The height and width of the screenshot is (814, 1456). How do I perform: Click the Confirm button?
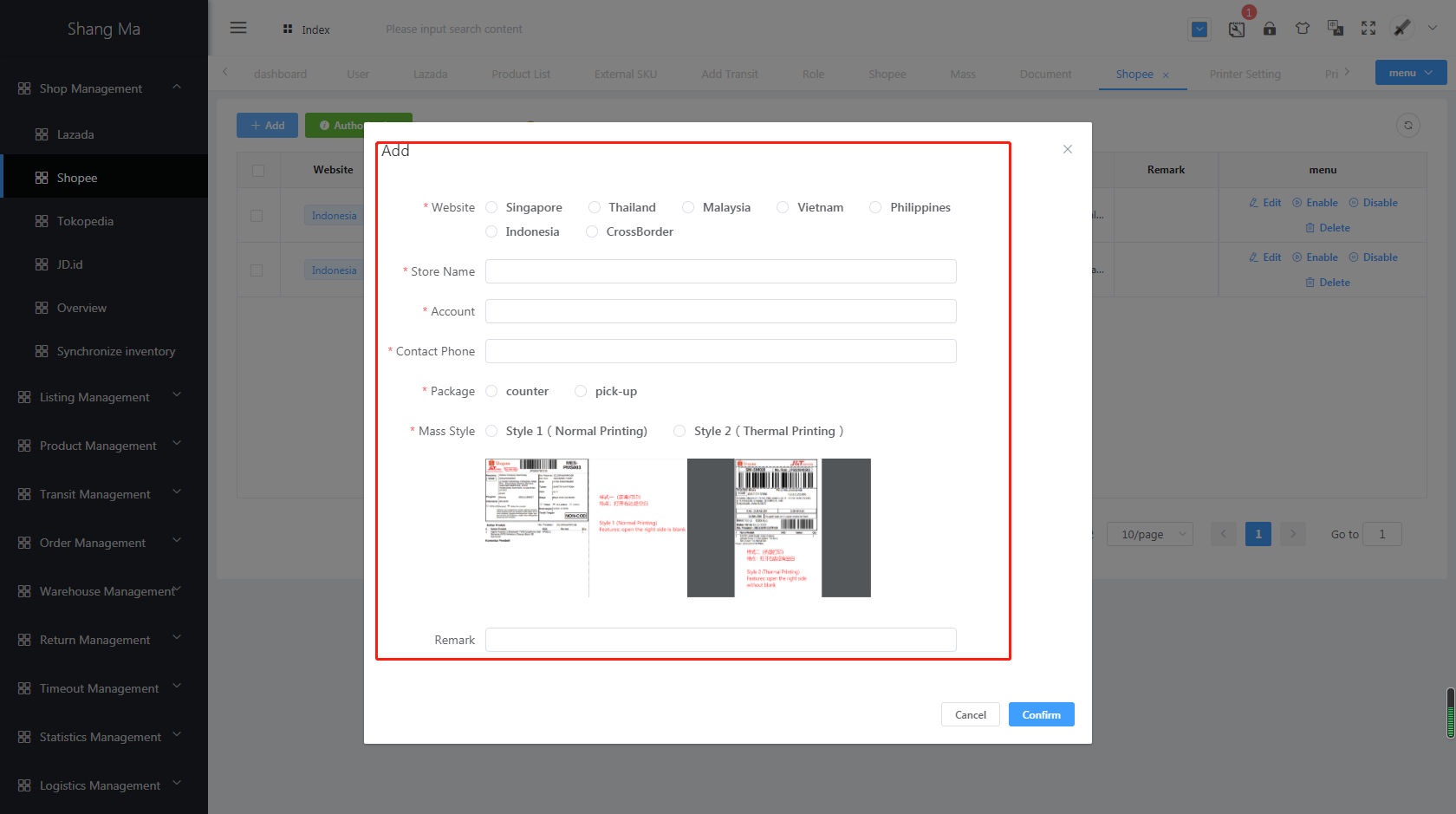pyautogui.click(x=1041, y=714)
